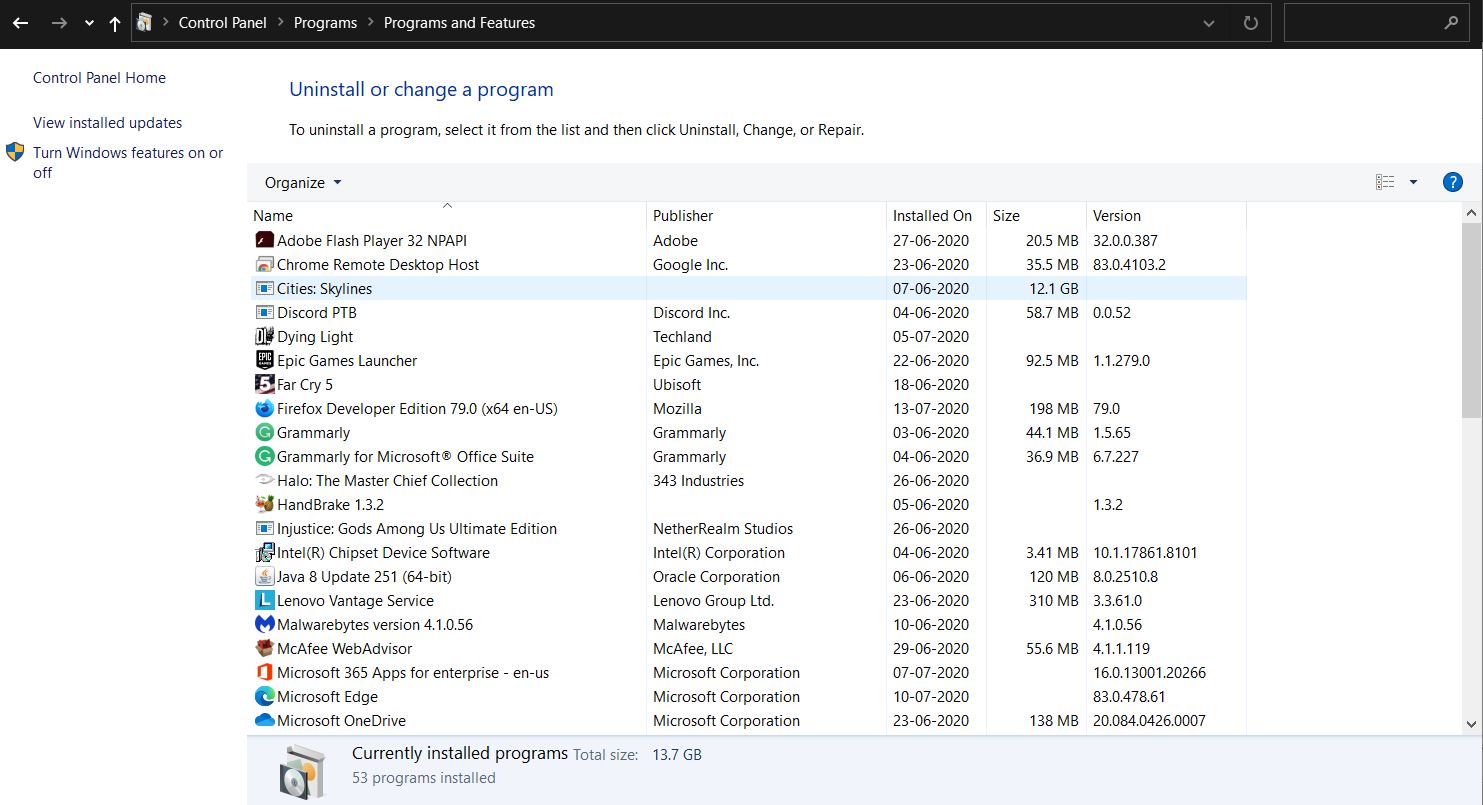Sort by the Name column header
Image resolution: width=1483 pixels, height=805 pixels.
447,215
